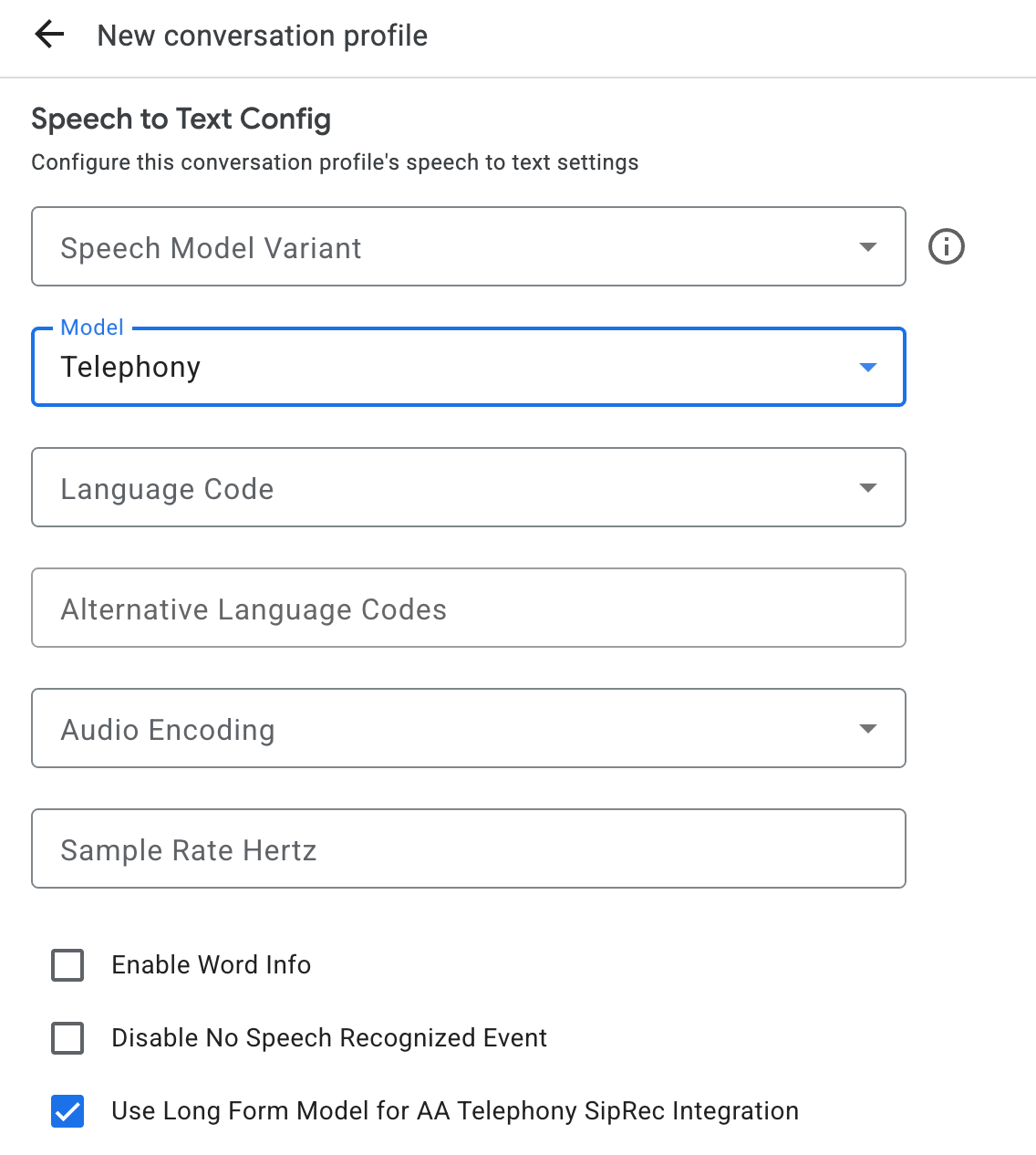Viewport: 1036px width, 1155px height.
Task: Enable the Word Info checkbox
Action: click(67, 965)
